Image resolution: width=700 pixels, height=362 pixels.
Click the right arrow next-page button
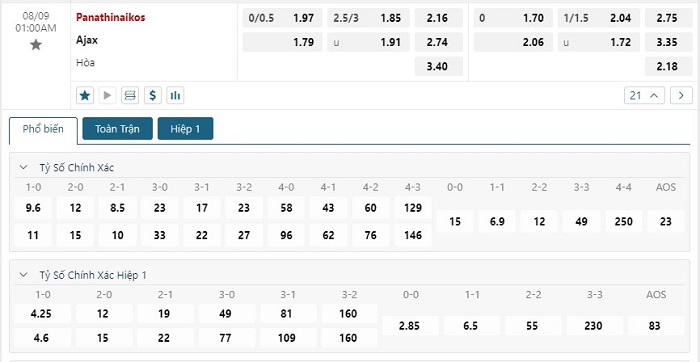pos(681,96)
